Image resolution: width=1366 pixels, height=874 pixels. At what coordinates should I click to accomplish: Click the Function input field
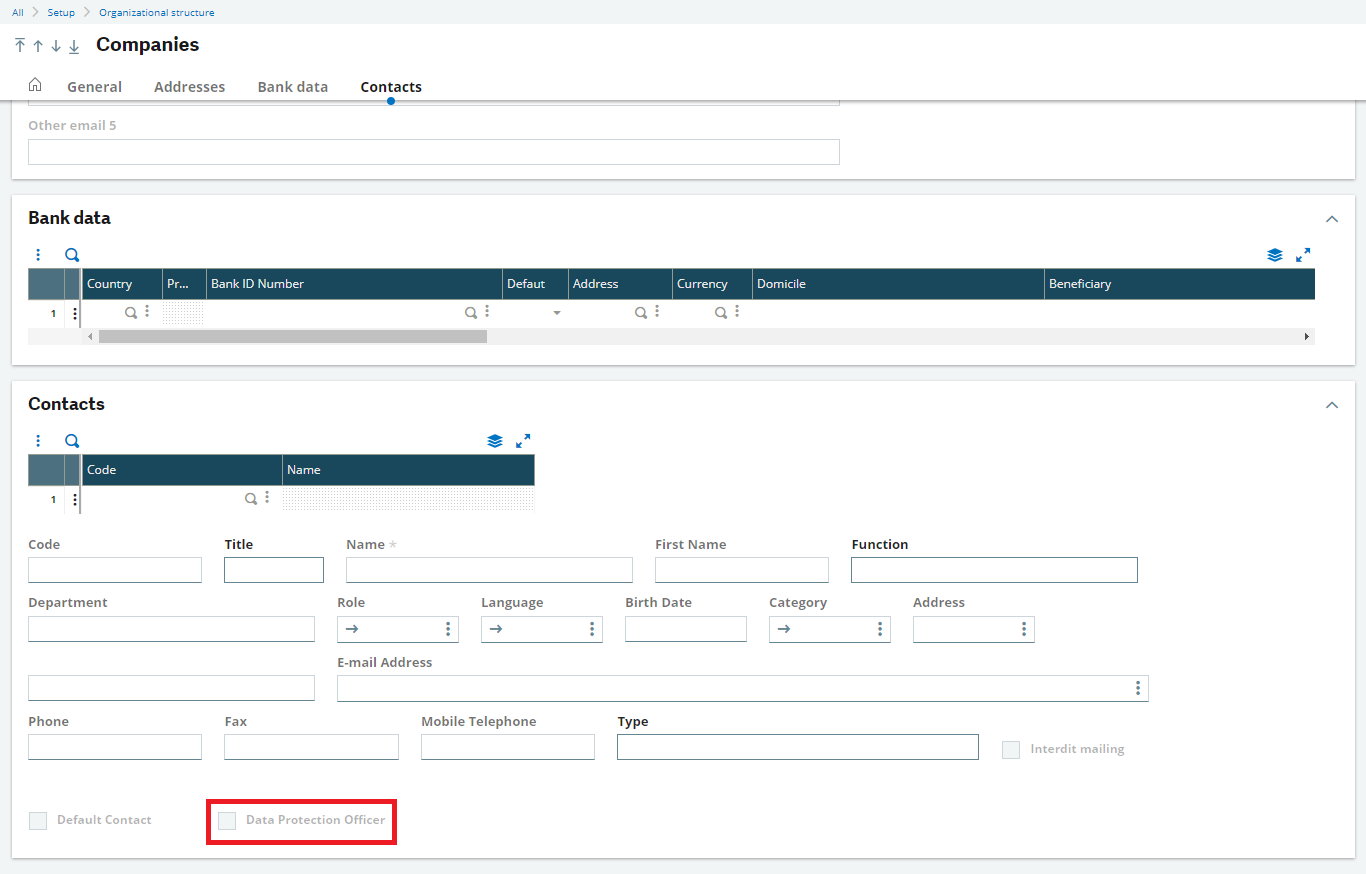pos(994,570)
